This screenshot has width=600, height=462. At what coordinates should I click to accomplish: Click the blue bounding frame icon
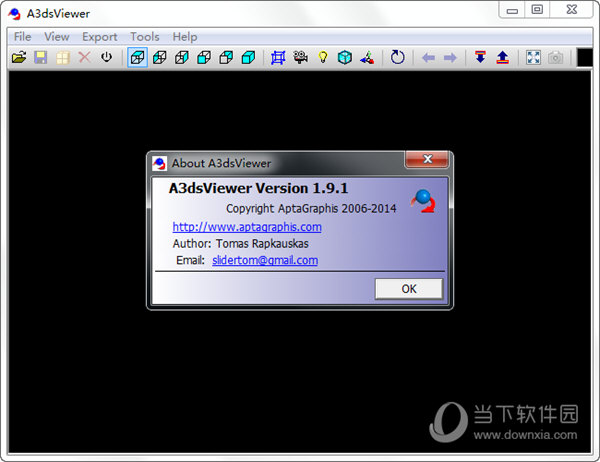pyautogui.click(x=278, y=58)
